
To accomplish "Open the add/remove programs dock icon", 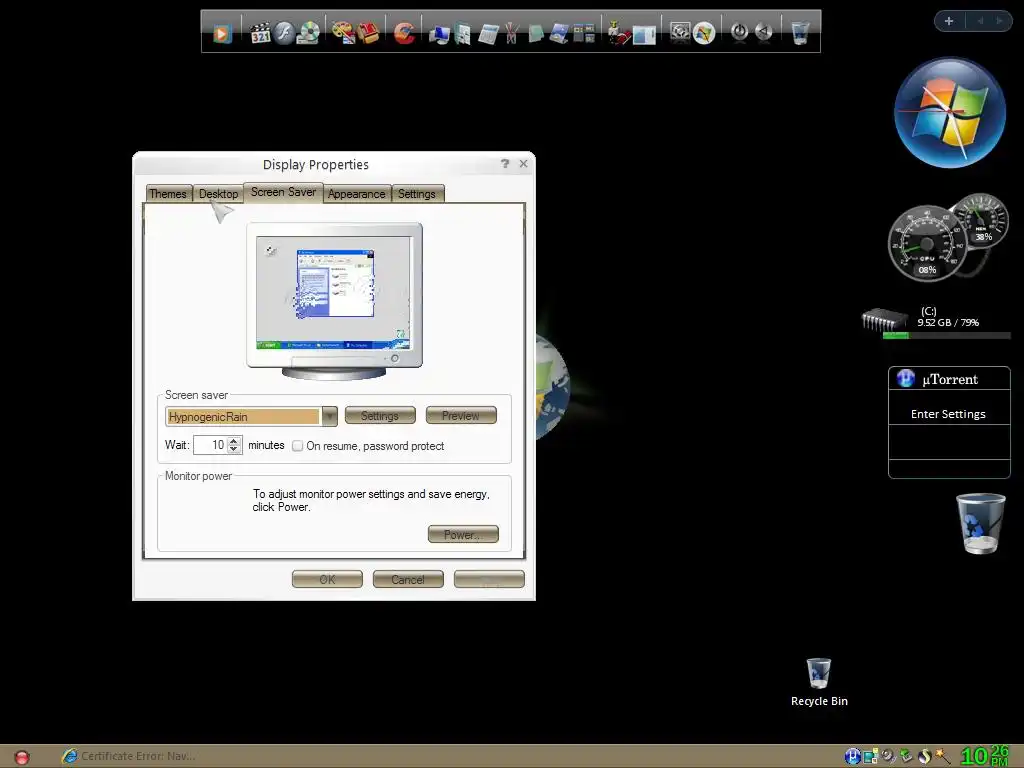I will [x=618, y=33].
